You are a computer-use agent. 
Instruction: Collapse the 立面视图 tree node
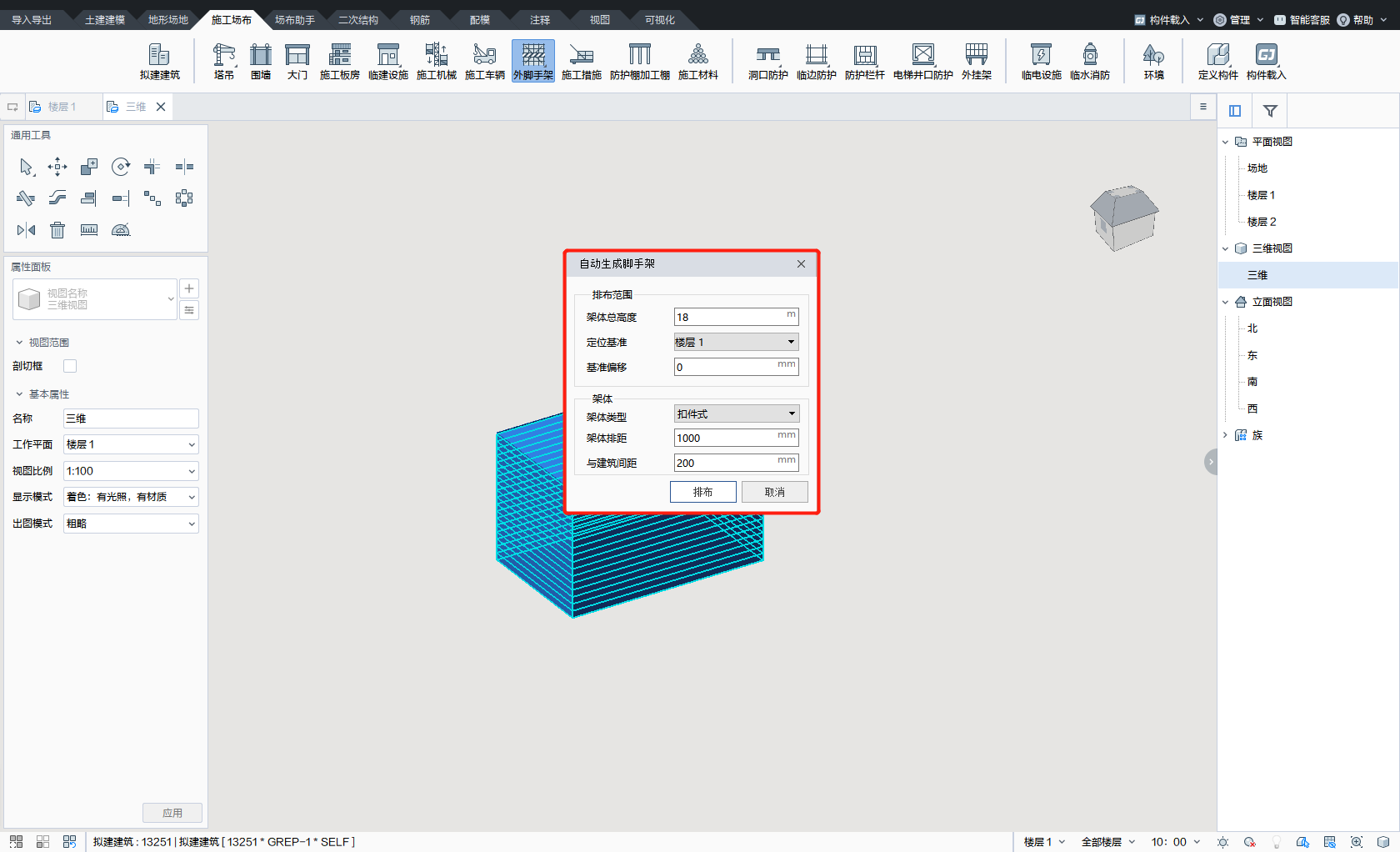click(1225, 302)
